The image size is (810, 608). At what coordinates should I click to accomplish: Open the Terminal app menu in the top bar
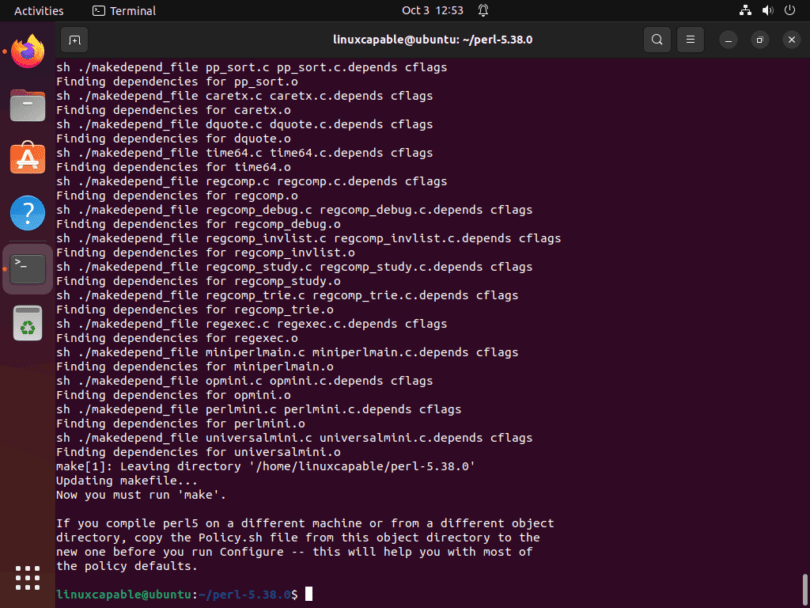(124, 10)
